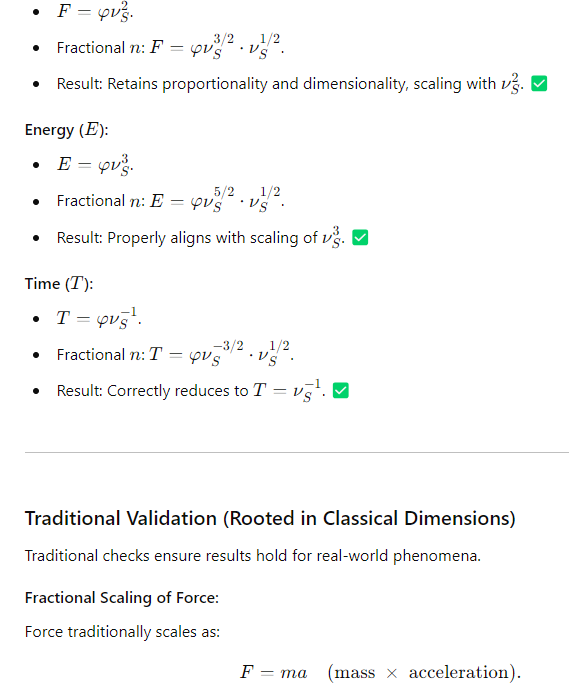Click the Time (T) subheading
The height and width of the screenshot is (691, 569).
point(59,283)
